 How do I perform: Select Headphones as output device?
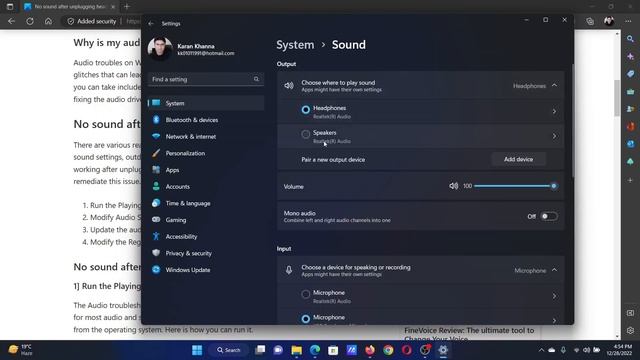tap(305, 110)
